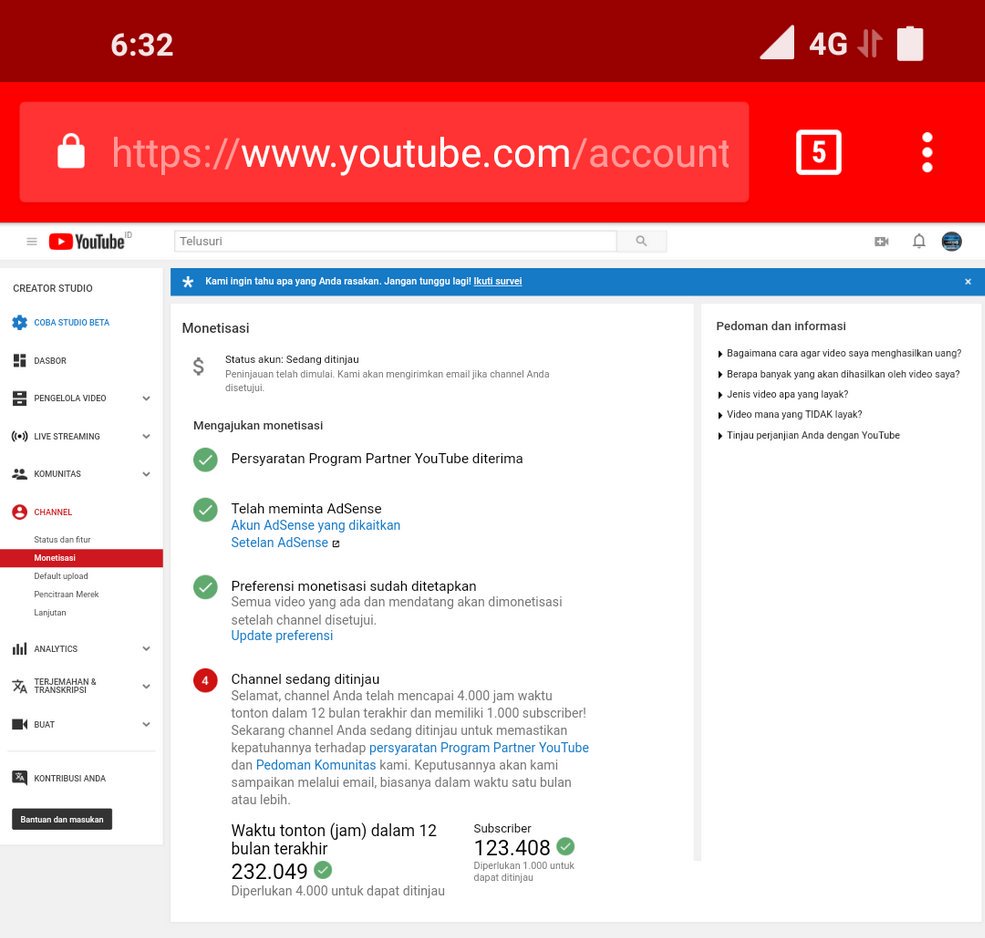Expand the Analytics section
The image size is (985, 938).
click(146, 648)
